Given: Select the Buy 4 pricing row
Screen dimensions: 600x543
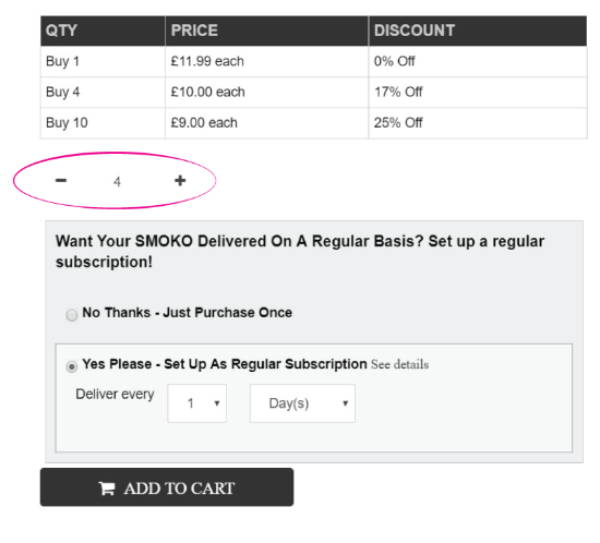Looking at the screenshot, I should tap(314, 92).
